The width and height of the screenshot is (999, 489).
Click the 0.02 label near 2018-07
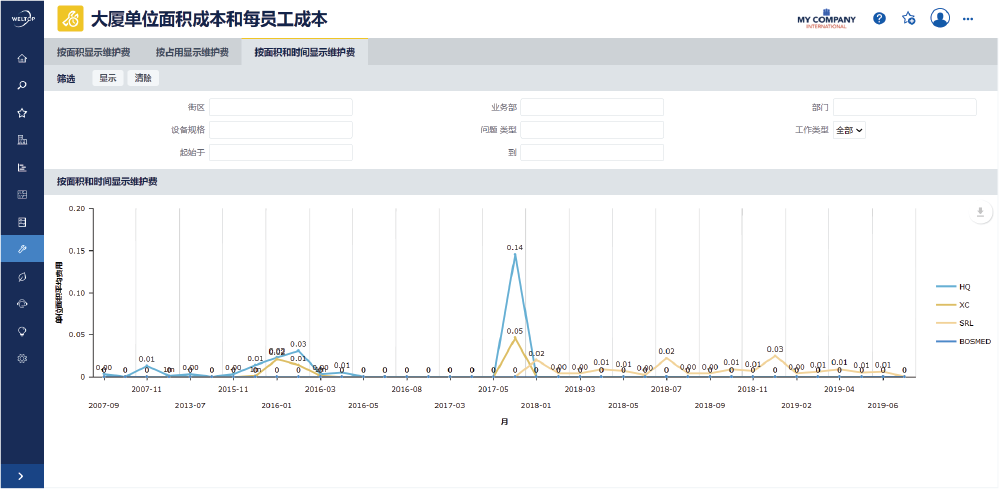click(x=666, y=351)
